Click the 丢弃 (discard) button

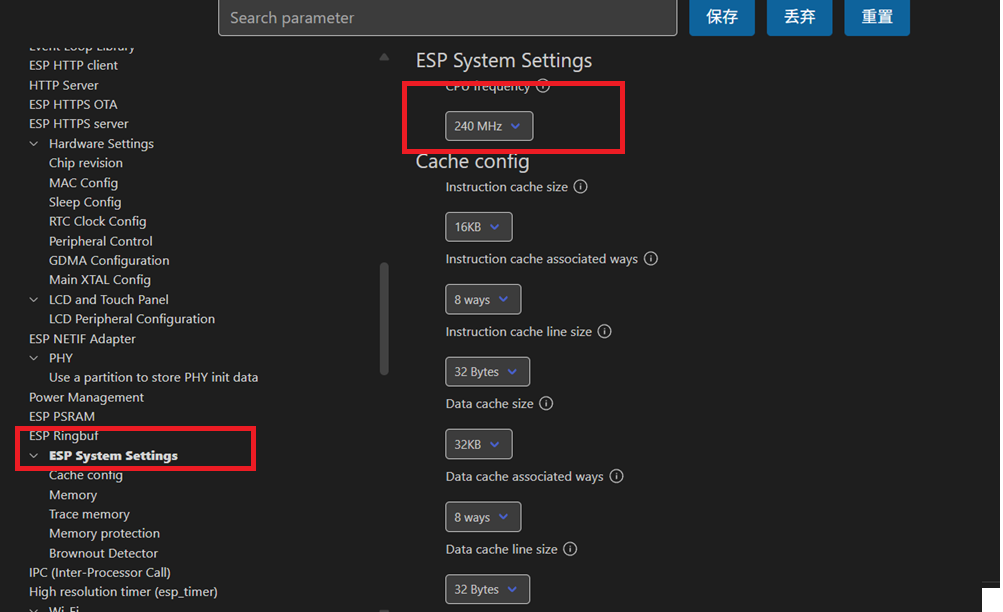pyautogui.click(x=800, y=17)
